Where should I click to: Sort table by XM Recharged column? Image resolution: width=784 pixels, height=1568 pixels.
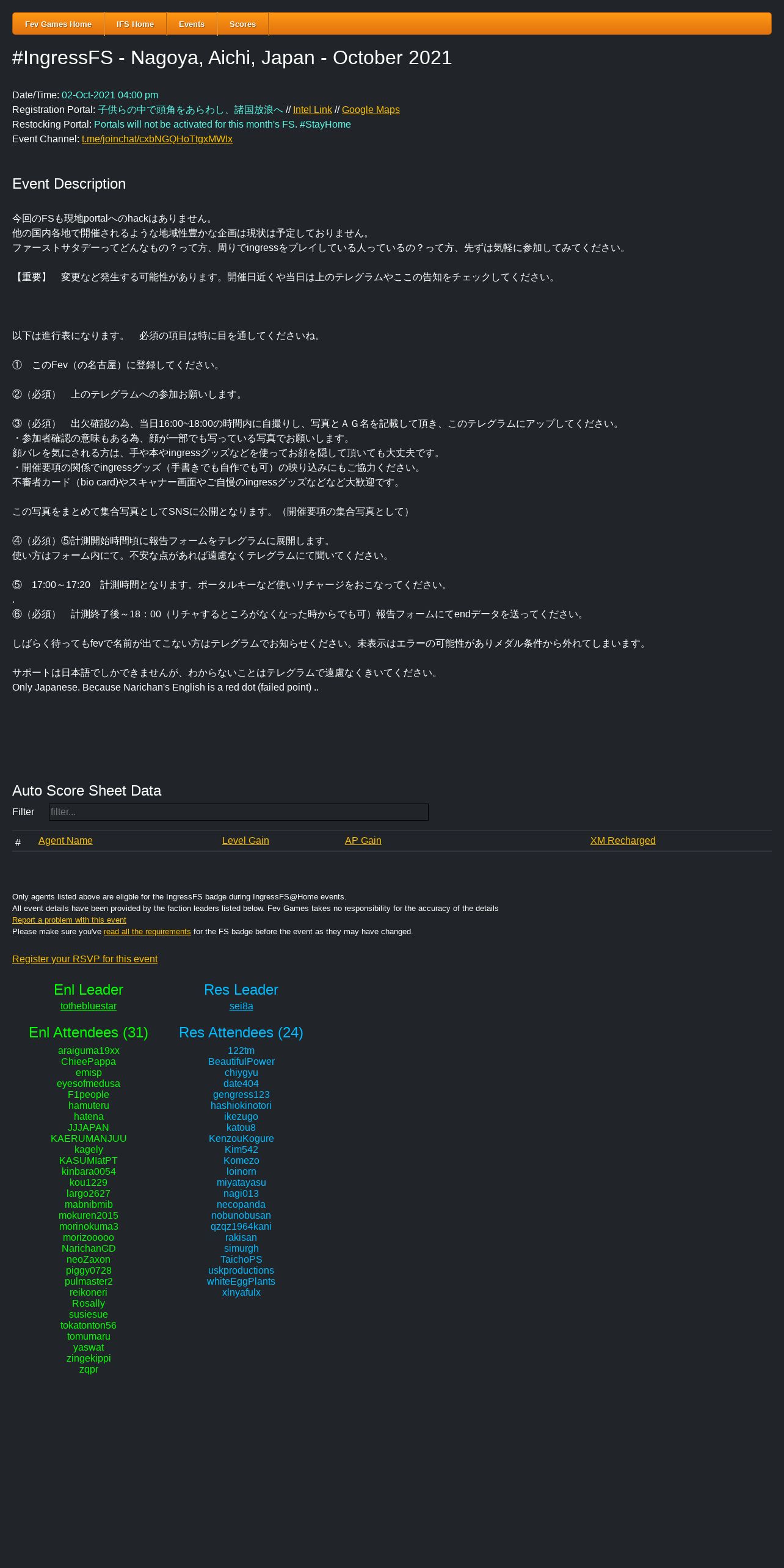pyautogui.click(x=623, y=841)
